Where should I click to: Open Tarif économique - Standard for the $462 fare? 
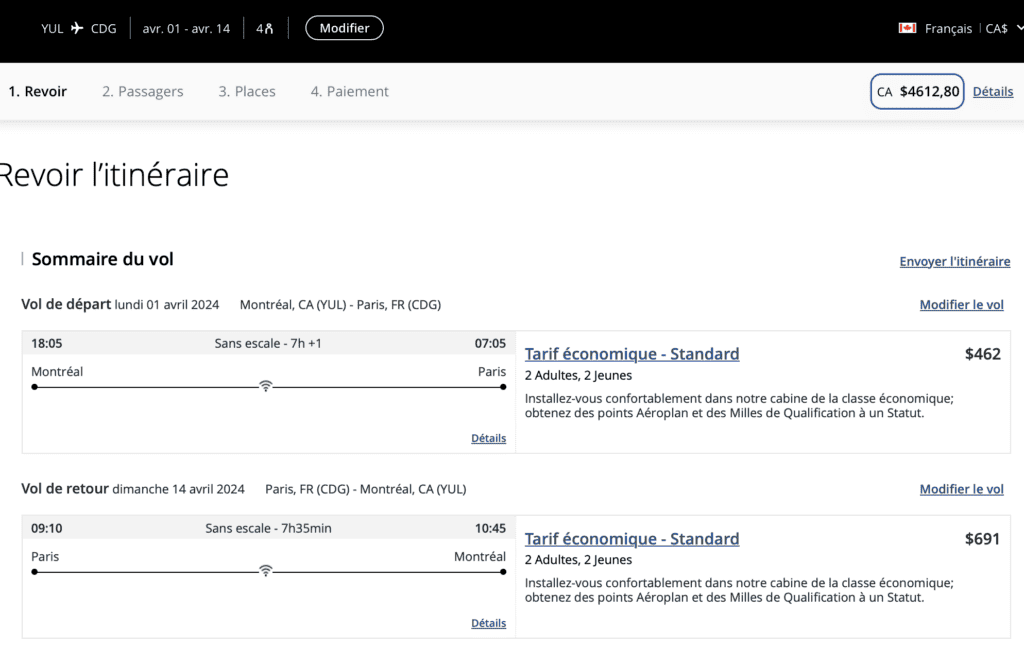(x=632, y=354)
